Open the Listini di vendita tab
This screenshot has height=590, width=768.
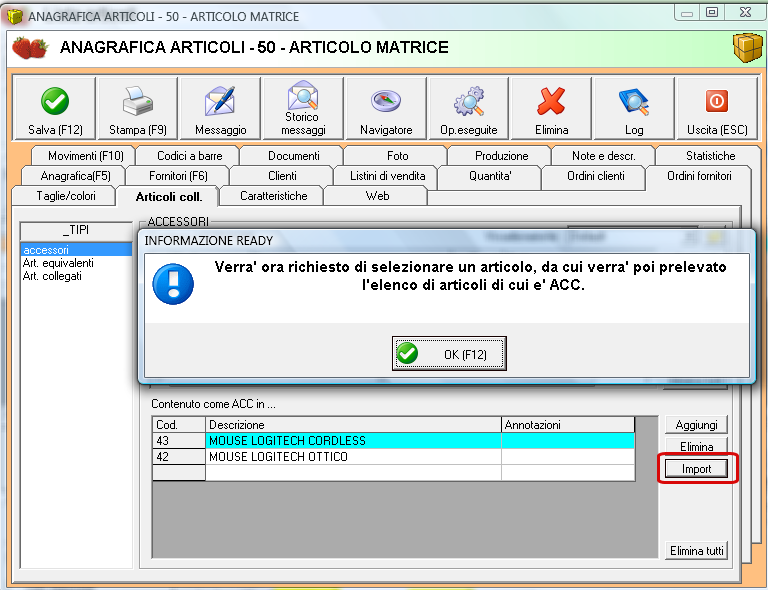387,176
